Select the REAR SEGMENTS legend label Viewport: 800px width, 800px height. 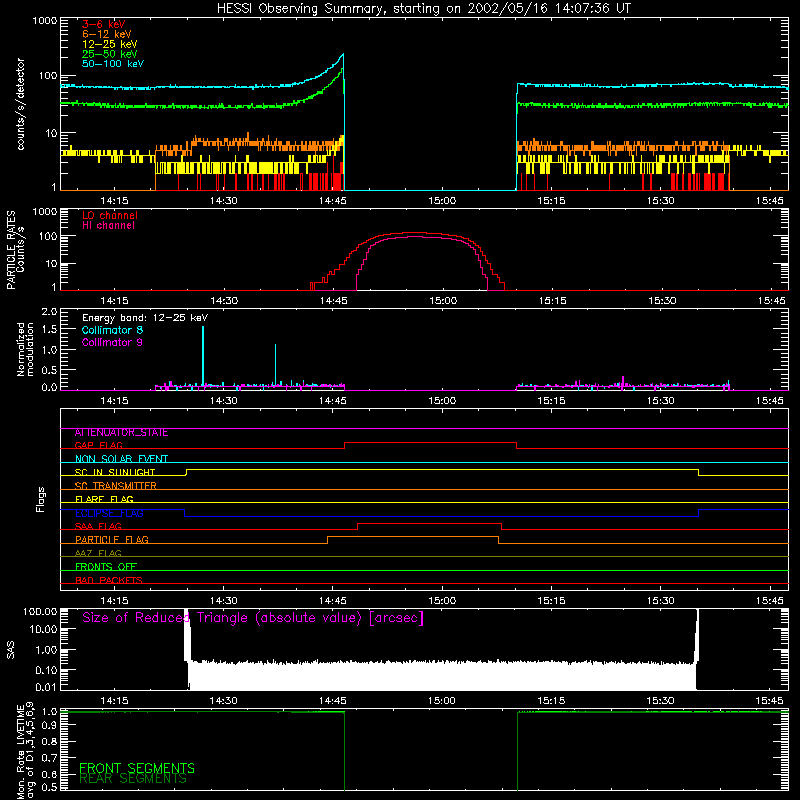coord(133,779)
